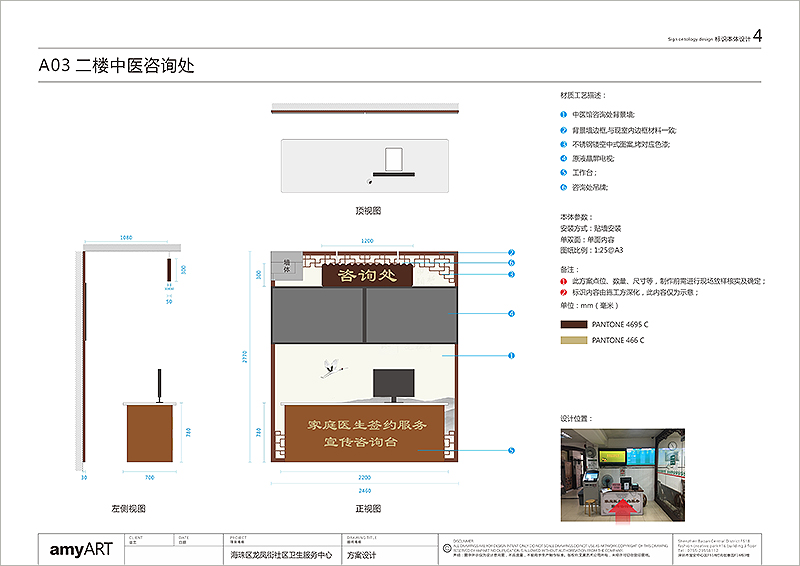Click the PANTONE 4695 C label

(x=620, y=325)
